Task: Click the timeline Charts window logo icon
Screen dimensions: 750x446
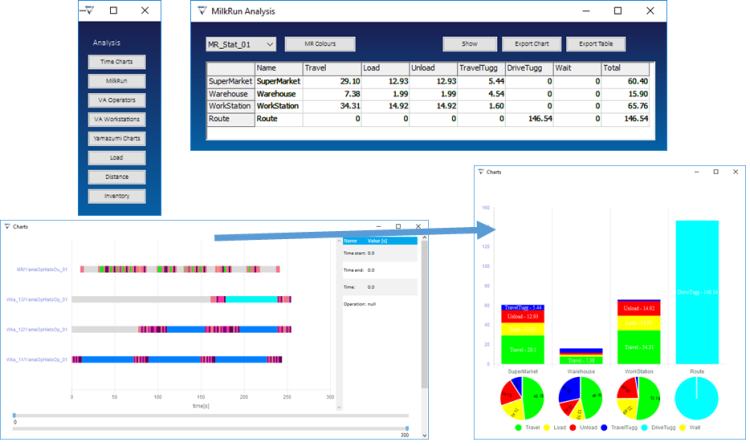Action: tap(7, 227)
